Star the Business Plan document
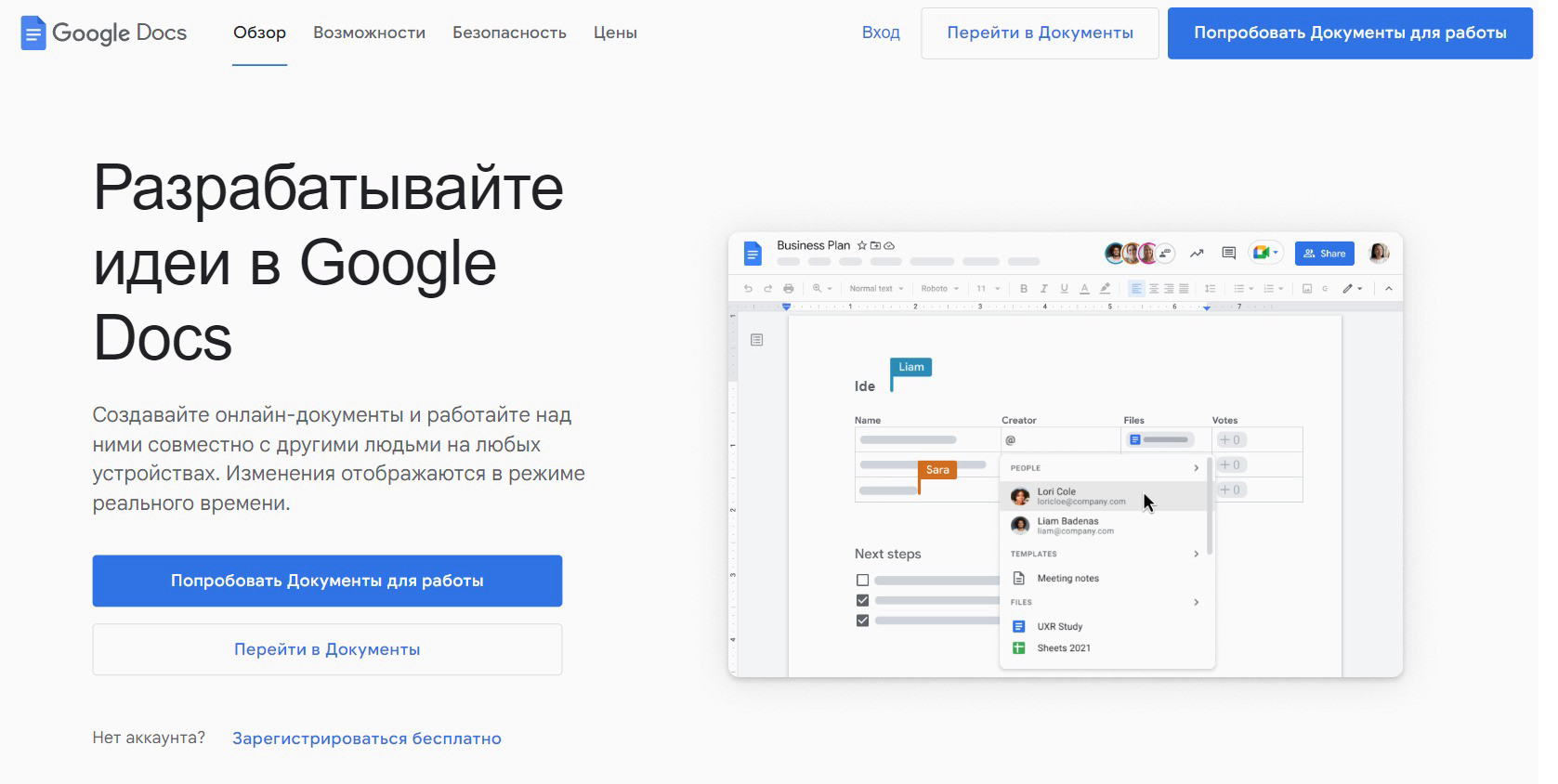This screenshot has width=1558, height=784. coord(862,245)
